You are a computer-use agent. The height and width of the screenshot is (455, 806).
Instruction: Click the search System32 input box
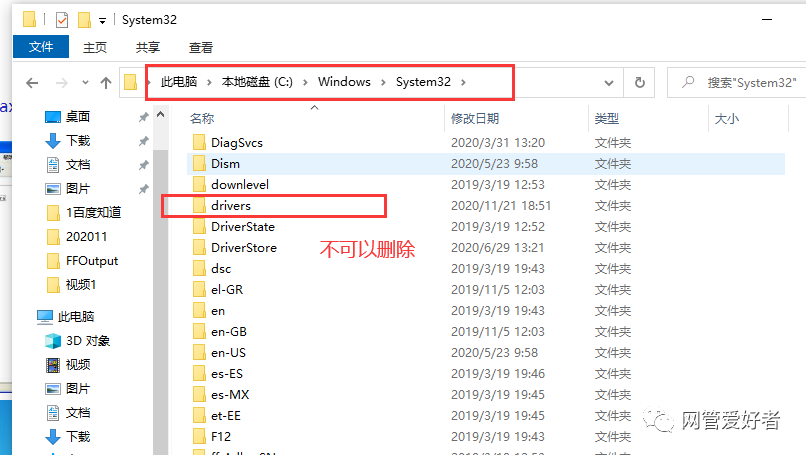pos(737,82)
